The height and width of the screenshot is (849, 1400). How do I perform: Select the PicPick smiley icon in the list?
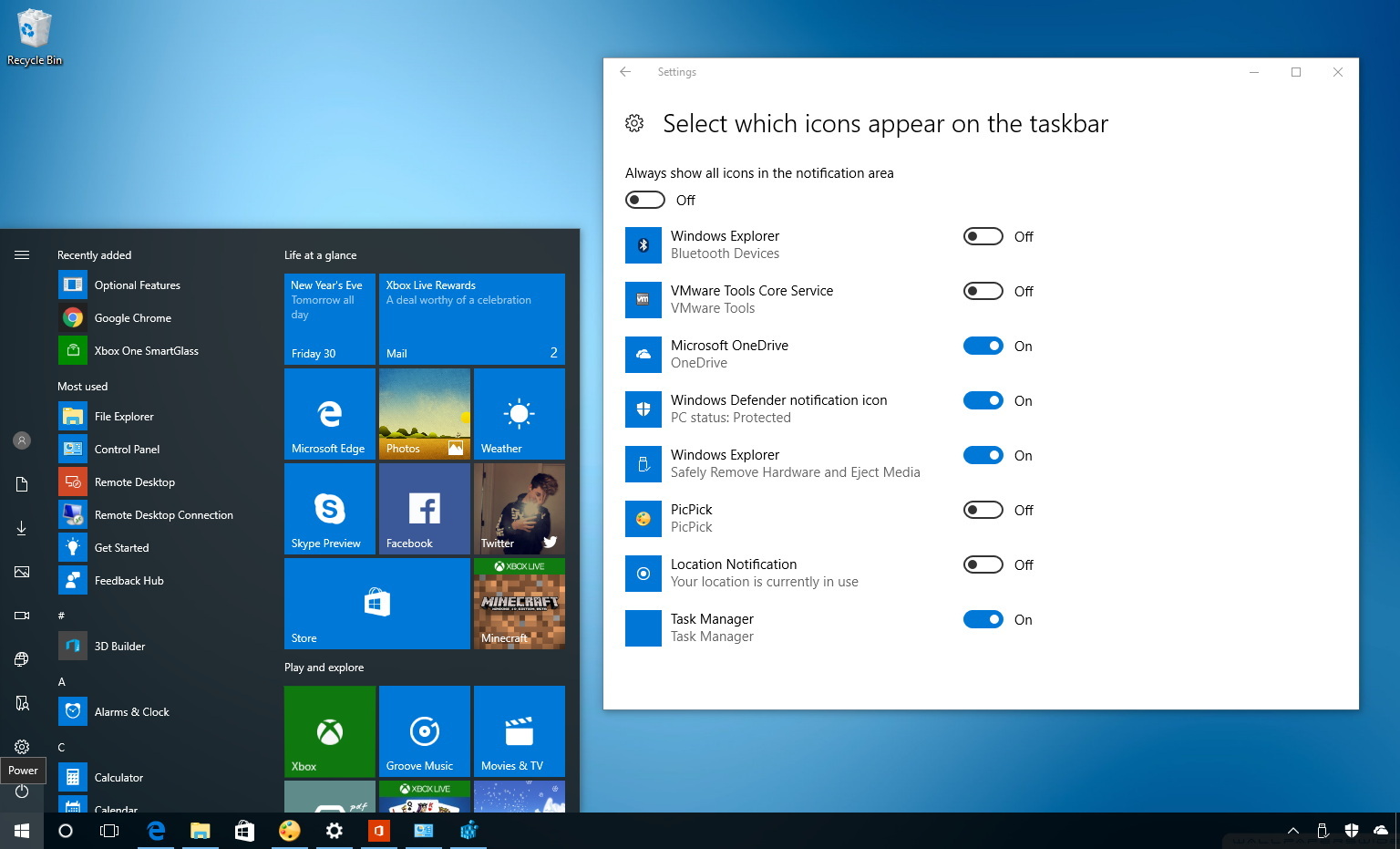pyautogui.click(x=643, y=518)
